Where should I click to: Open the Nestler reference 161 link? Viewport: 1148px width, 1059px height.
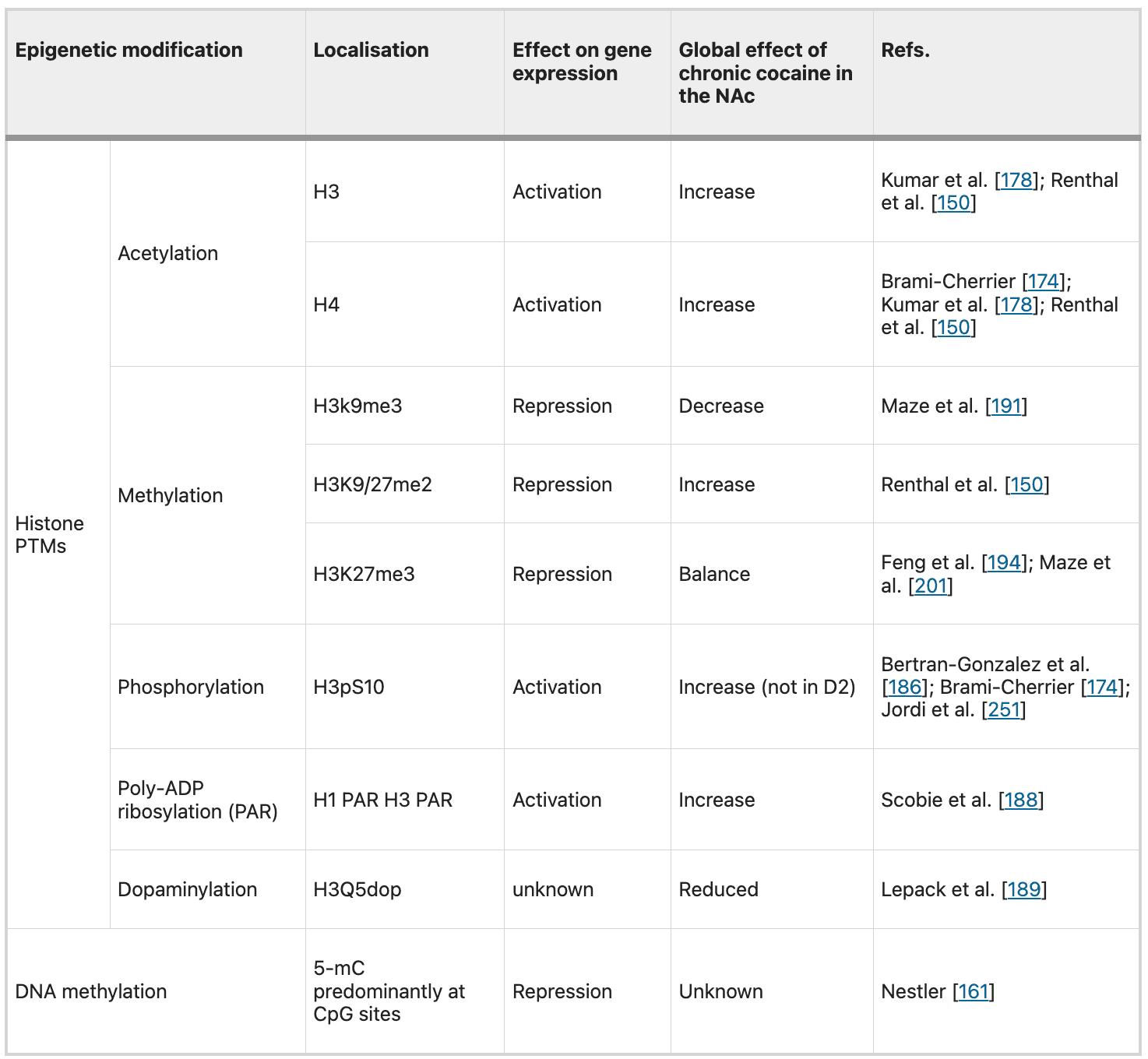click(x=974, y=991)
